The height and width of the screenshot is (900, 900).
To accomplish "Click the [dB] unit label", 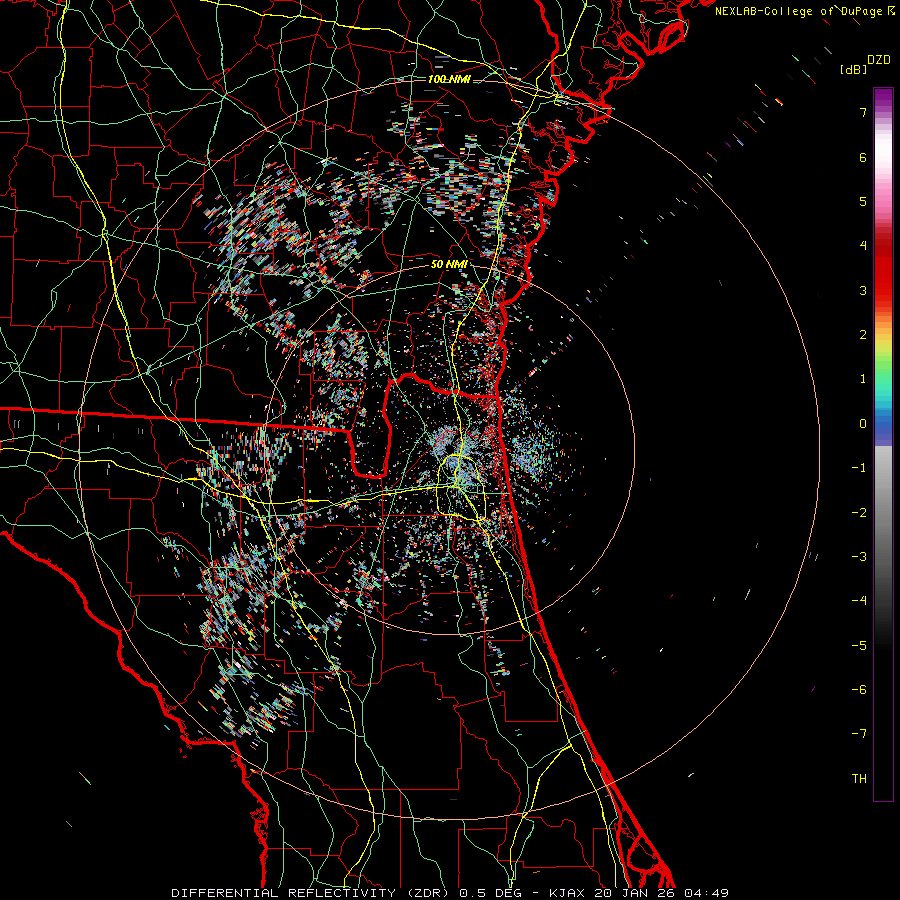I will coord(853,70).
